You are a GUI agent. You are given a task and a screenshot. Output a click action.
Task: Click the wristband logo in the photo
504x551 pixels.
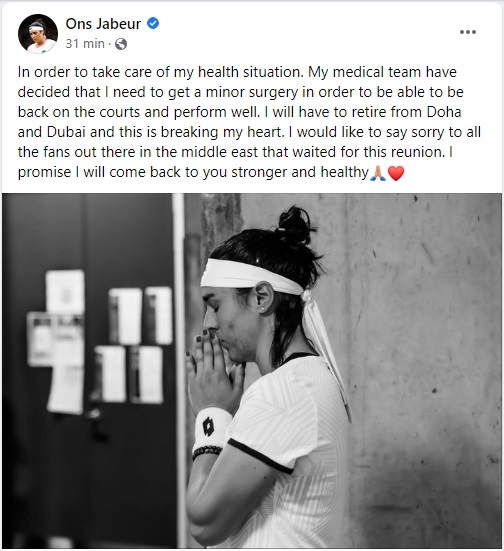click(208, 427)
